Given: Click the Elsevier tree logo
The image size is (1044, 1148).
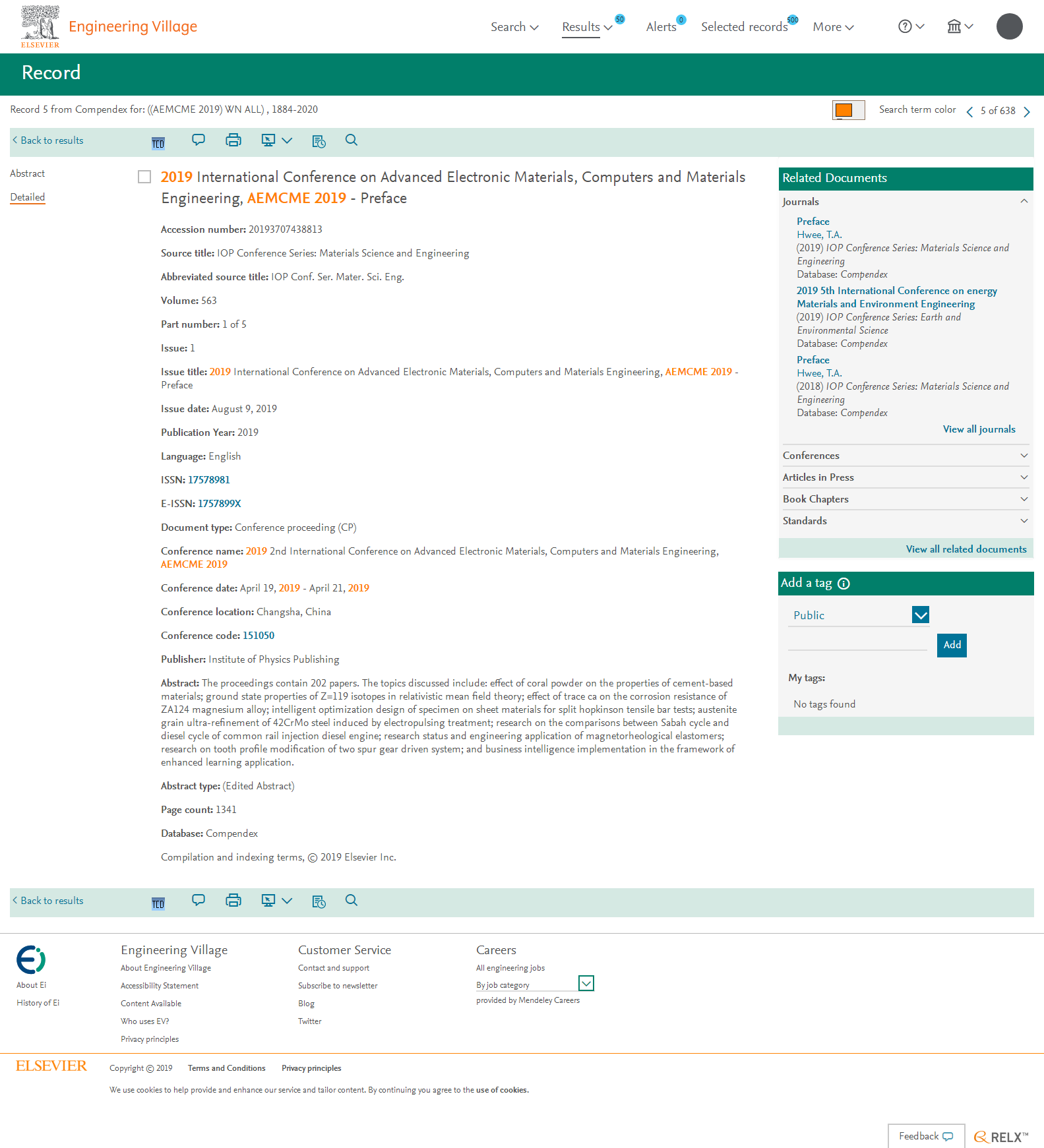Looking at the screenshot, I should pos(40,26).
